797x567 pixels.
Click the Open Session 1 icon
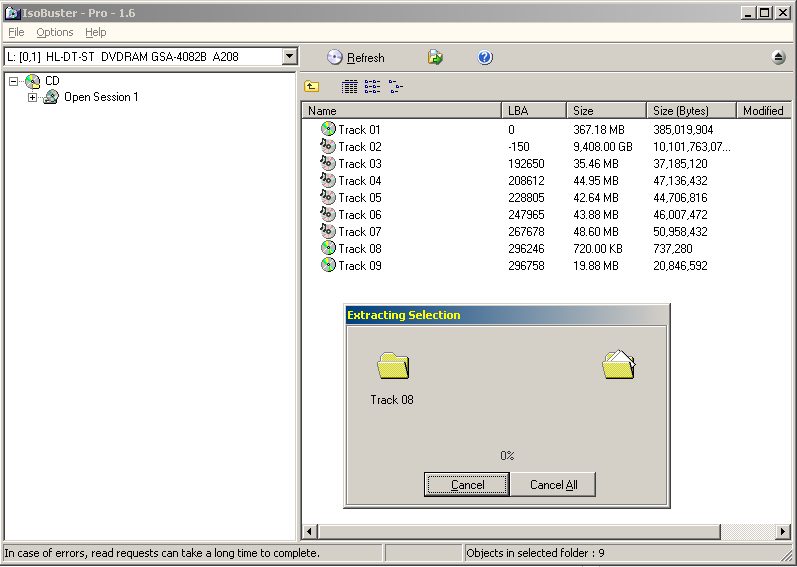coord(51,97)
